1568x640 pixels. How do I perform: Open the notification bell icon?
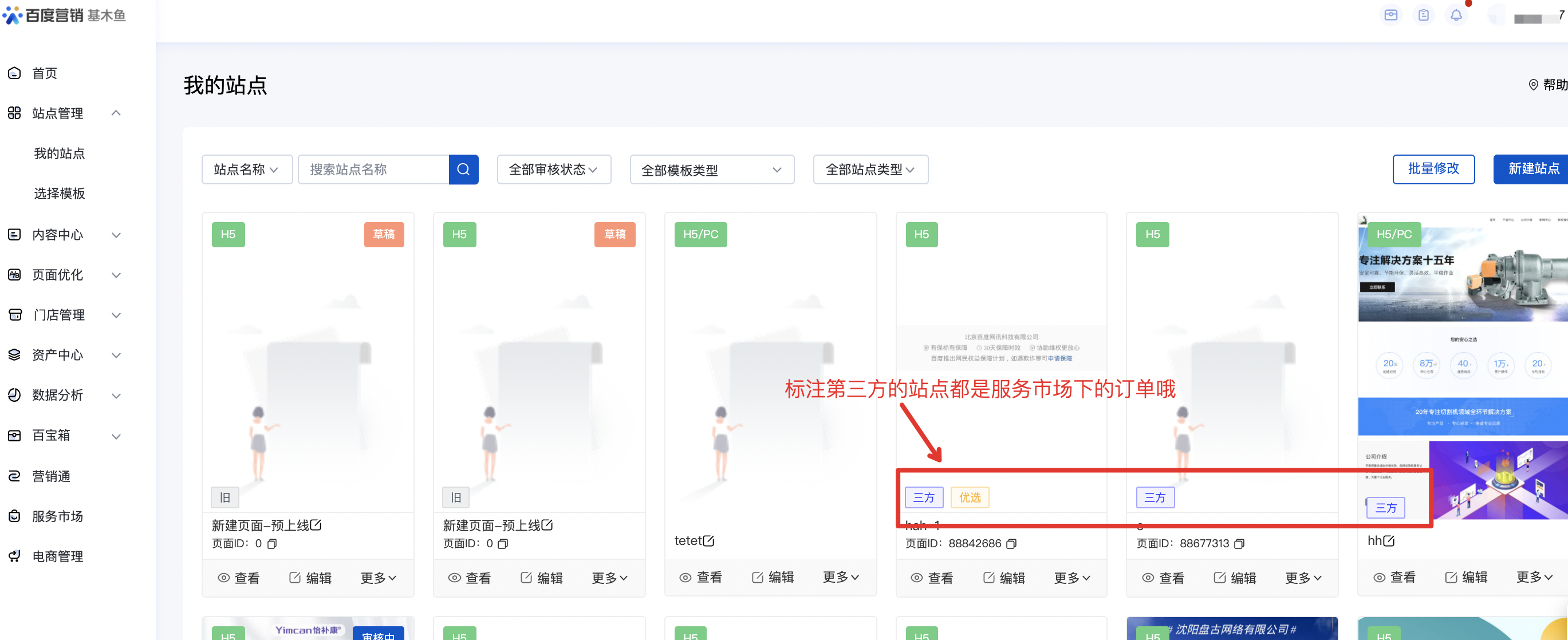pyautogui.click(x=1455, y=15)
